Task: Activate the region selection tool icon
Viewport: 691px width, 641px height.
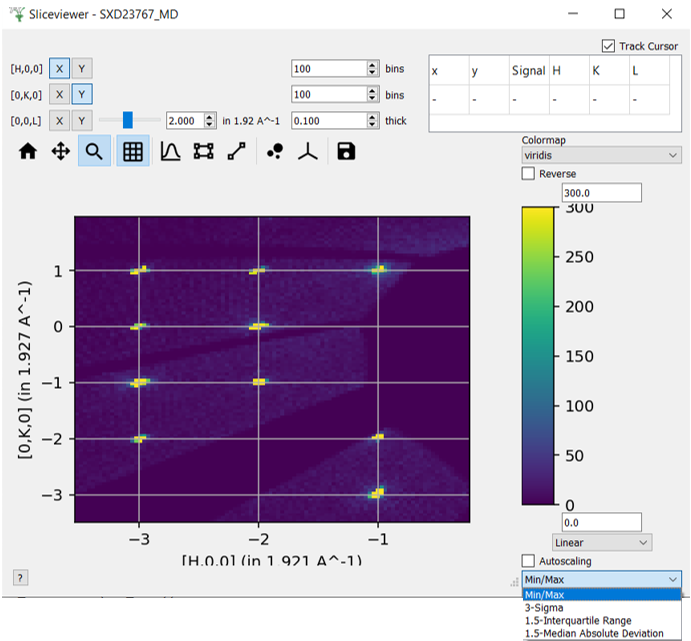Action: click(203, 151)
